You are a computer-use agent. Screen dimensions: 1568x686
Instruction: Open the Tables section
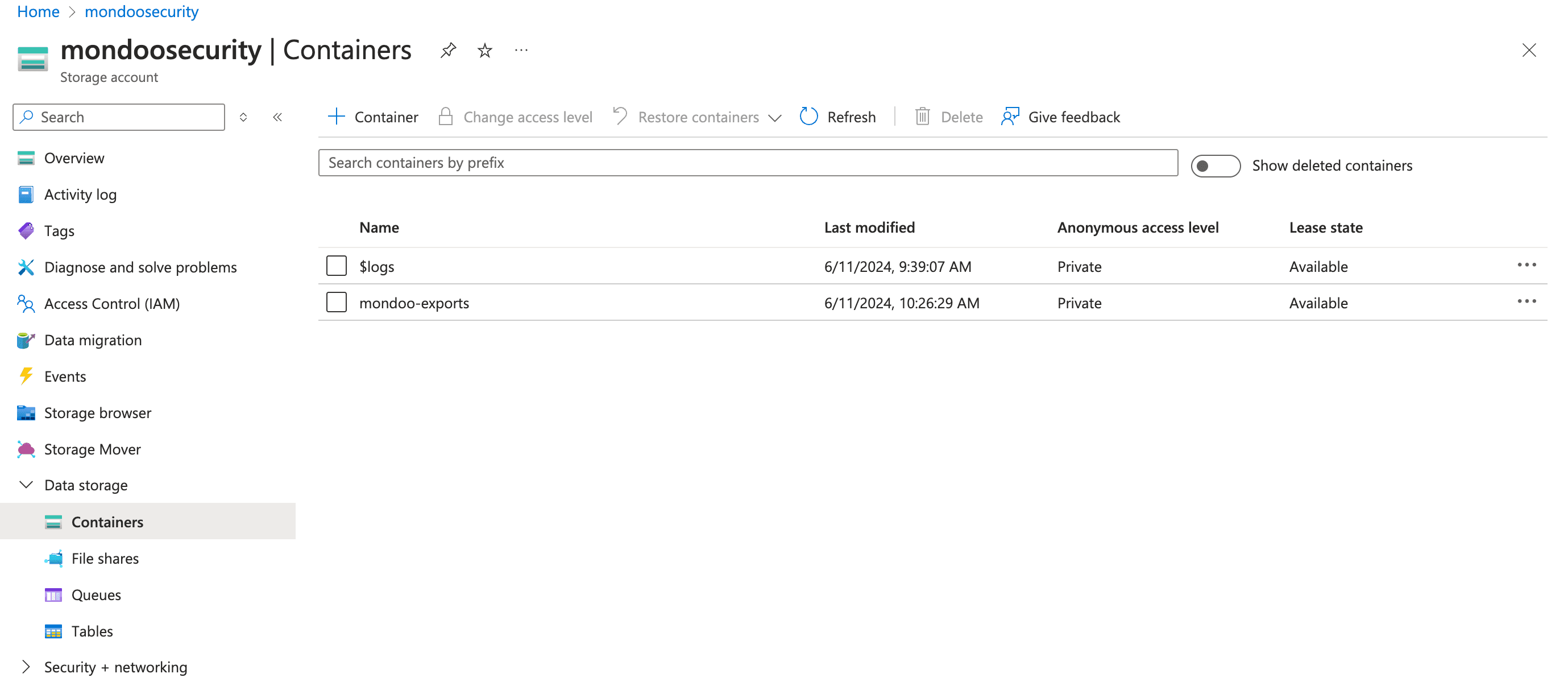[92, 631]
